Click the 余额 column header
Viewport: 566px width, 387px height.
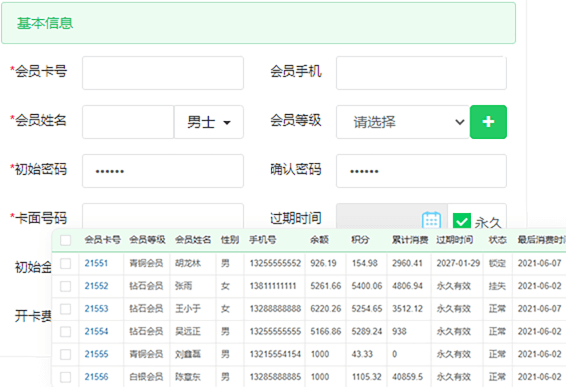point(319,240)
